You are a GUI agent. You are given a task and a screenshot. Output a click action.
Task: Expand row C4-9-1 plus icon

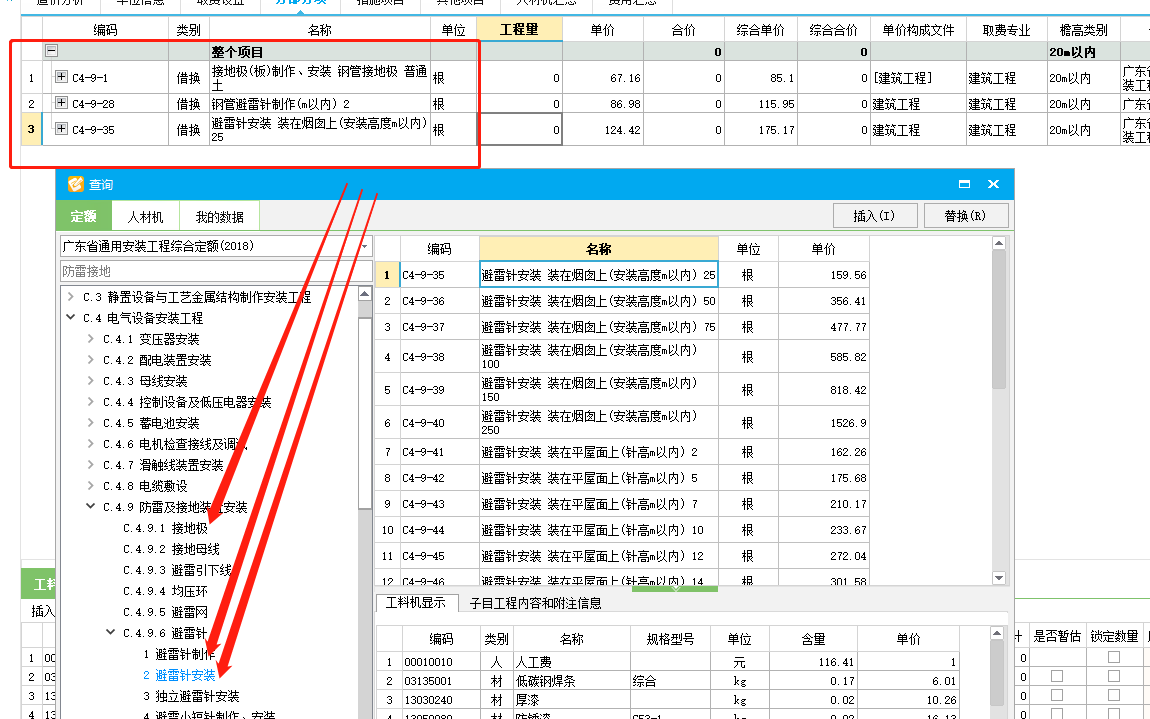click(x=62, y=76)
